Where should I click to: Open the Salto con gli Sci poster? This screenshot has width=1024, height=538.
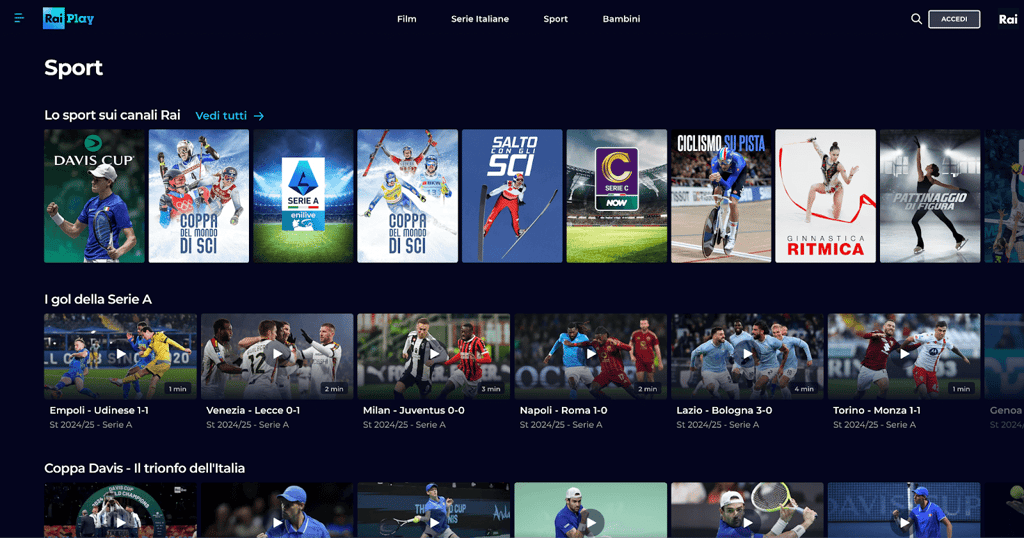coord(512,196)
